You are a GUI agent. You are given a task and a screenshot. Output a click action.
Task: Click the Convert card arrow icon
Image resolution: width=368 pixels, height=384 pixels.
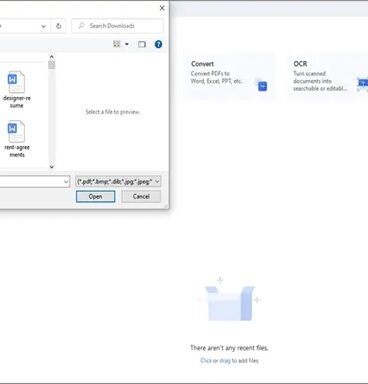pos(262,86)
